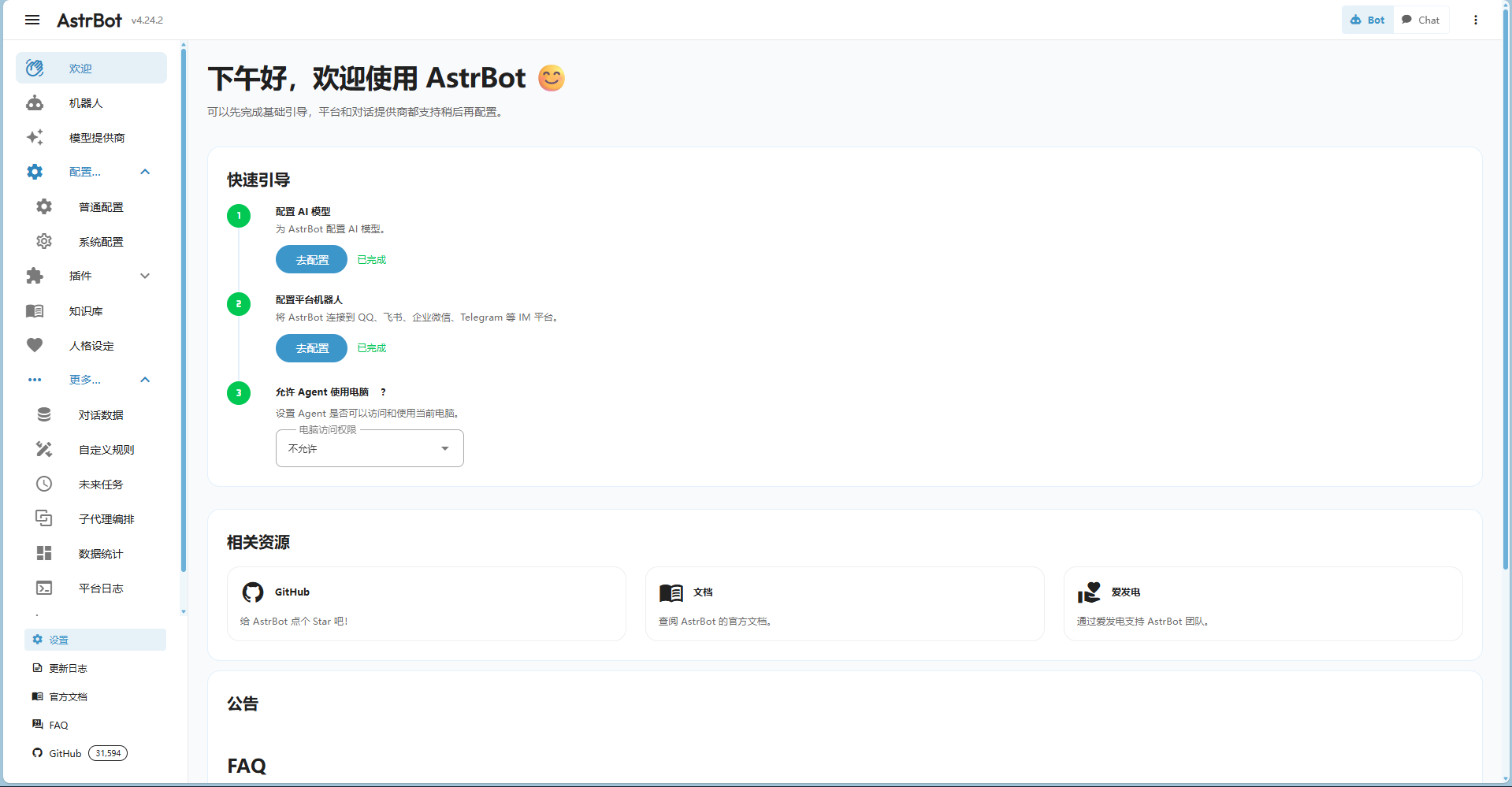Open the 电脑访问权限 dropdown

tap(370, 448)
